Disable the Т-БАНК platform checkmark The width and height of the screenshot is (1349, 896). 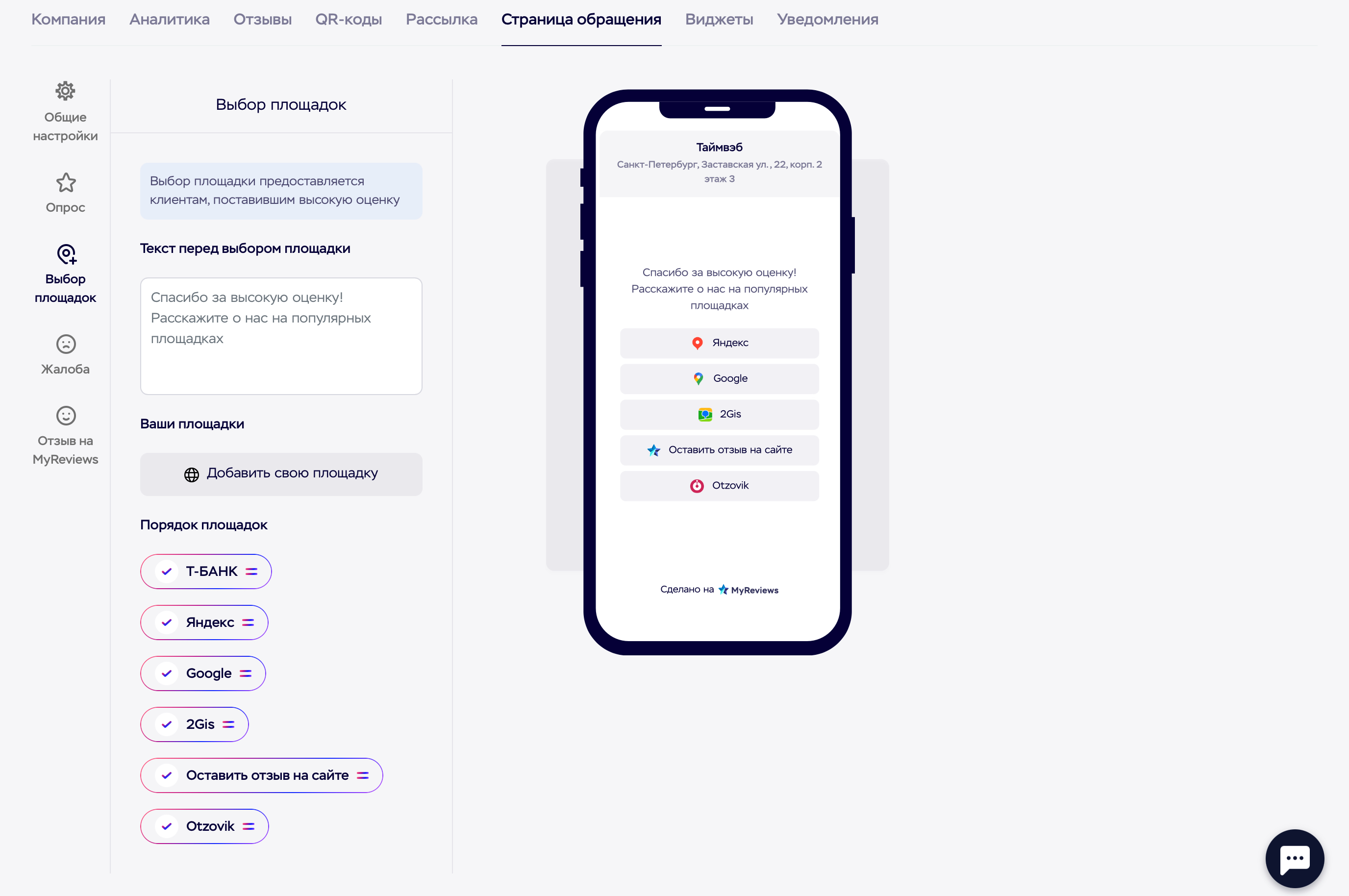coord(167,572)
